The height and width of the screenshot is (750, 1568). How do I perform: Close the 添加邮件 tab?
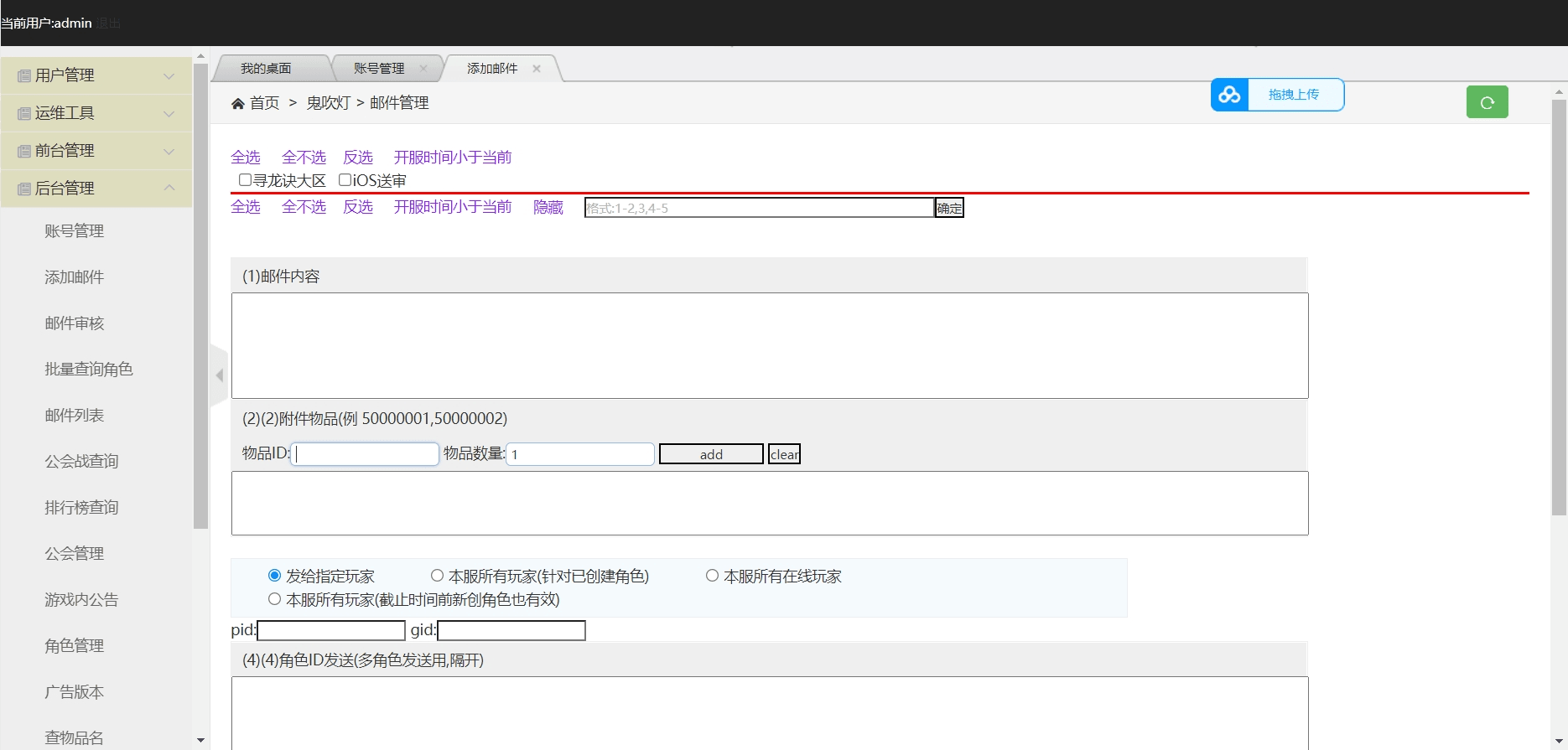(x=537, y=69)
